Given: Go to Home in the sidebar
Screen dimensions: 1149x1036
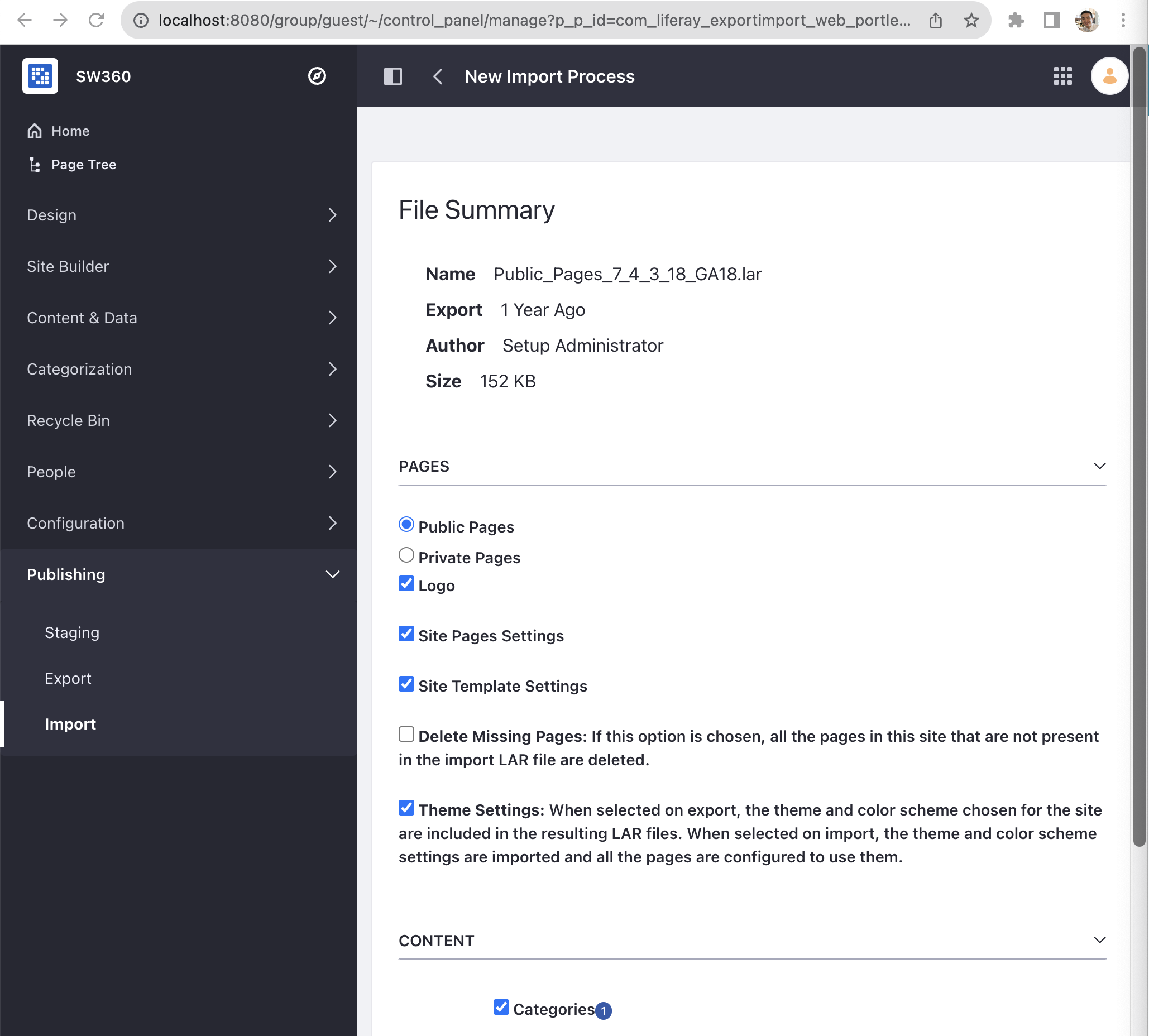Looking at the screenshot, I should point(58,131).
